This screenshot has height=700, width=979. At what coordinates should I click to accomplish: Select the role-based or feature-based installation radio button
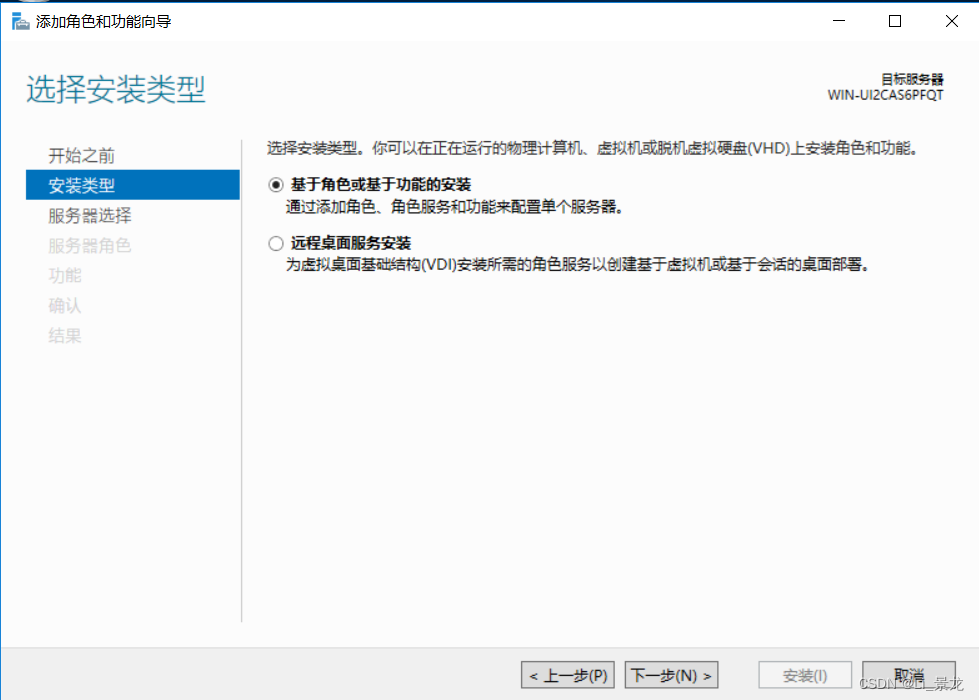[x=276, y=185]
